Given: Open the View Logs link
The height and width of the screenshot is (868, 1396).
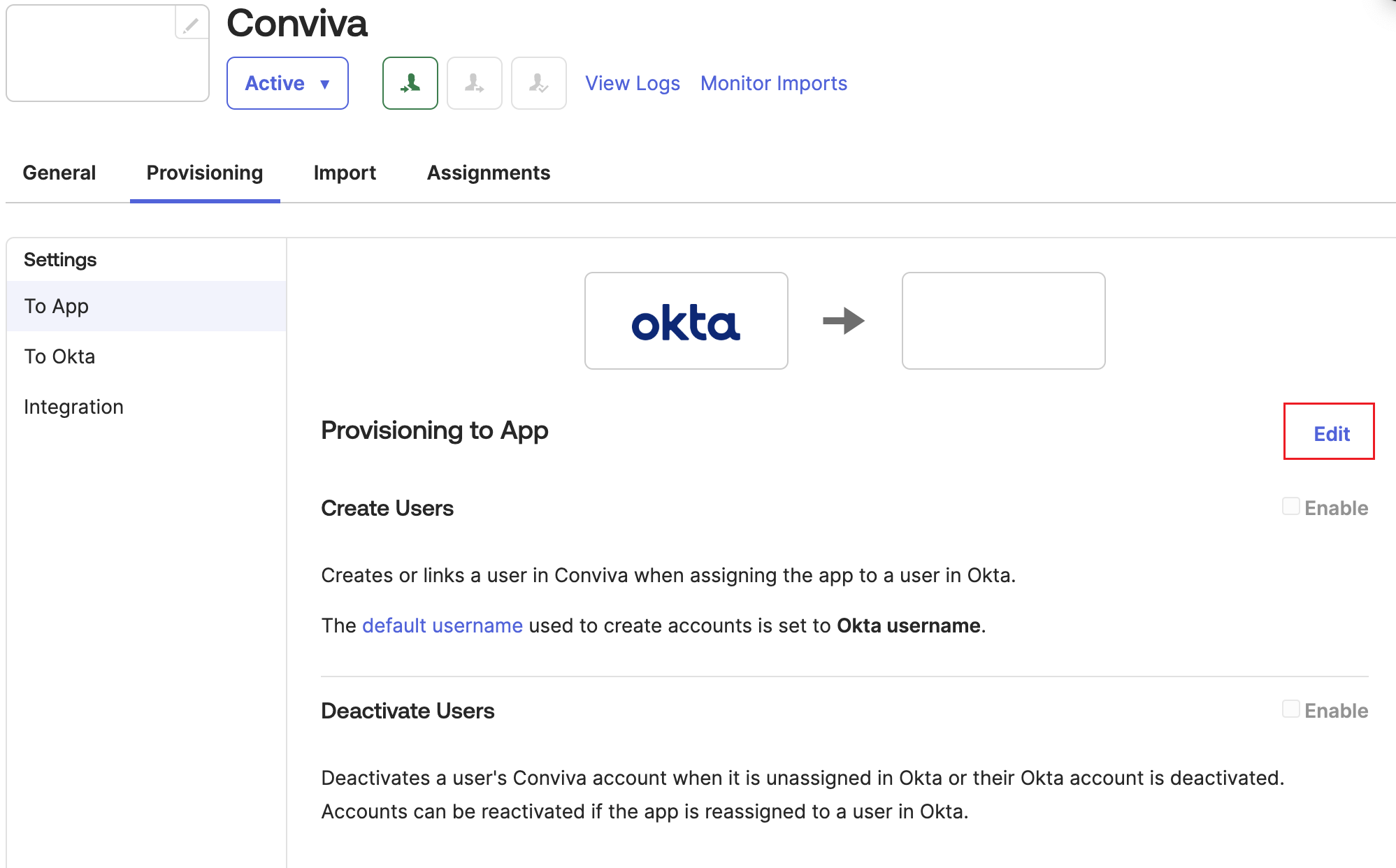Looking at the screenshot, I should [633, 83].
